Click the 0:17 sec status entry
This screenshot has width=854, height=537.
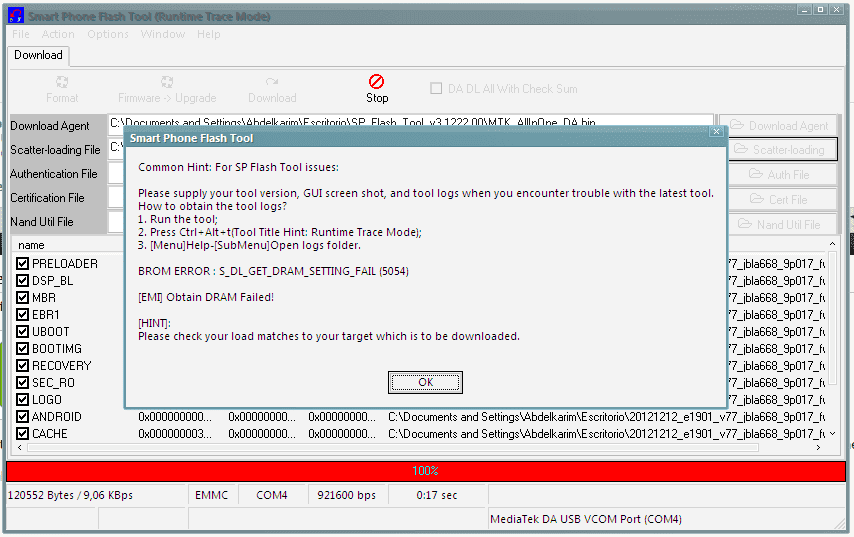coord(437,495)
